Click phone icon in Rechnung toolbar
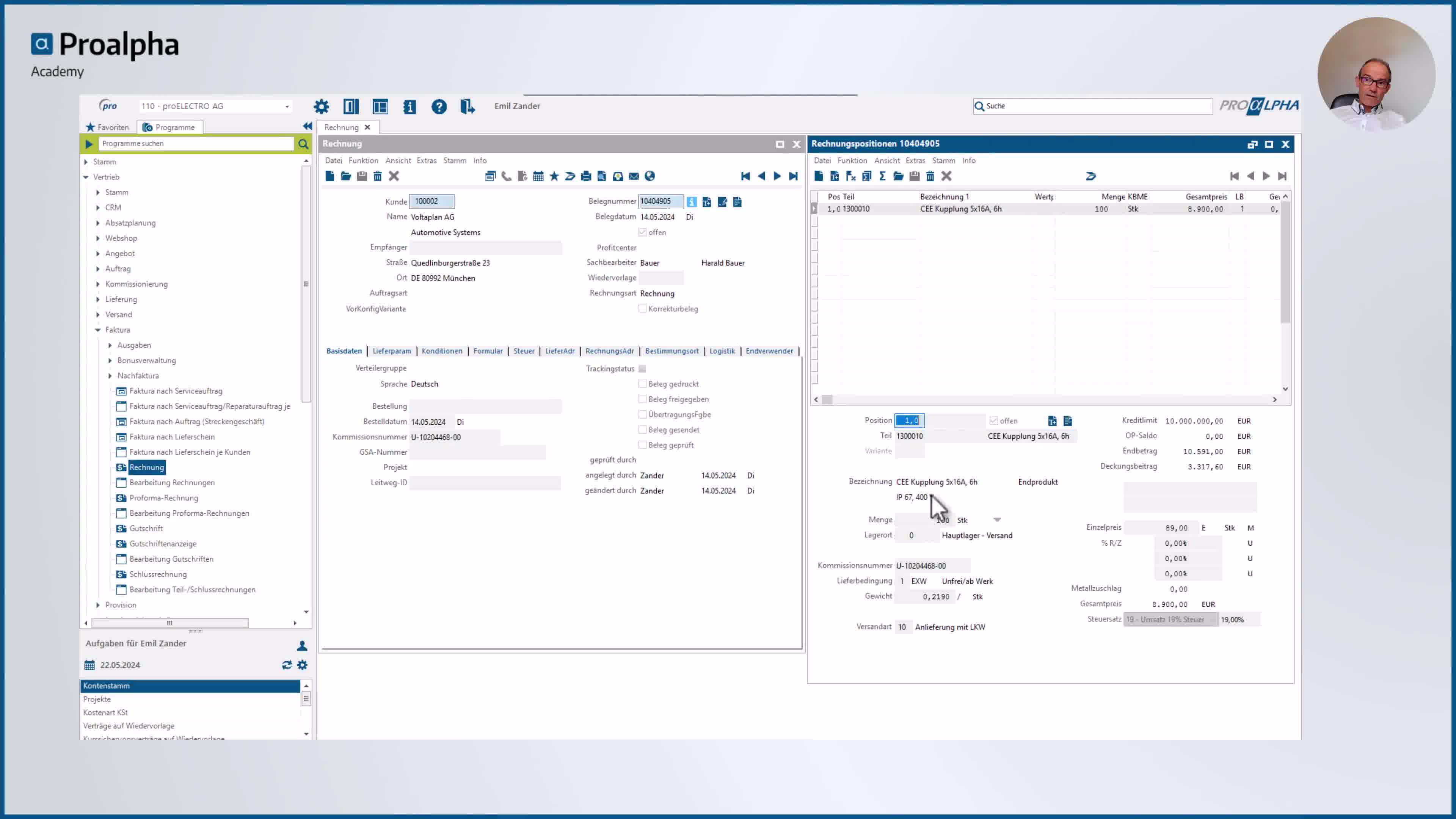 [x=506, y=176]
